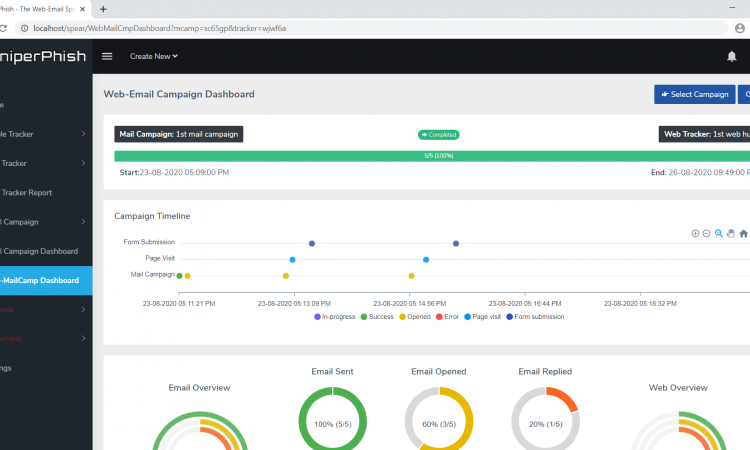Open the 'ngs' settings sidebar item

[6, 368]
